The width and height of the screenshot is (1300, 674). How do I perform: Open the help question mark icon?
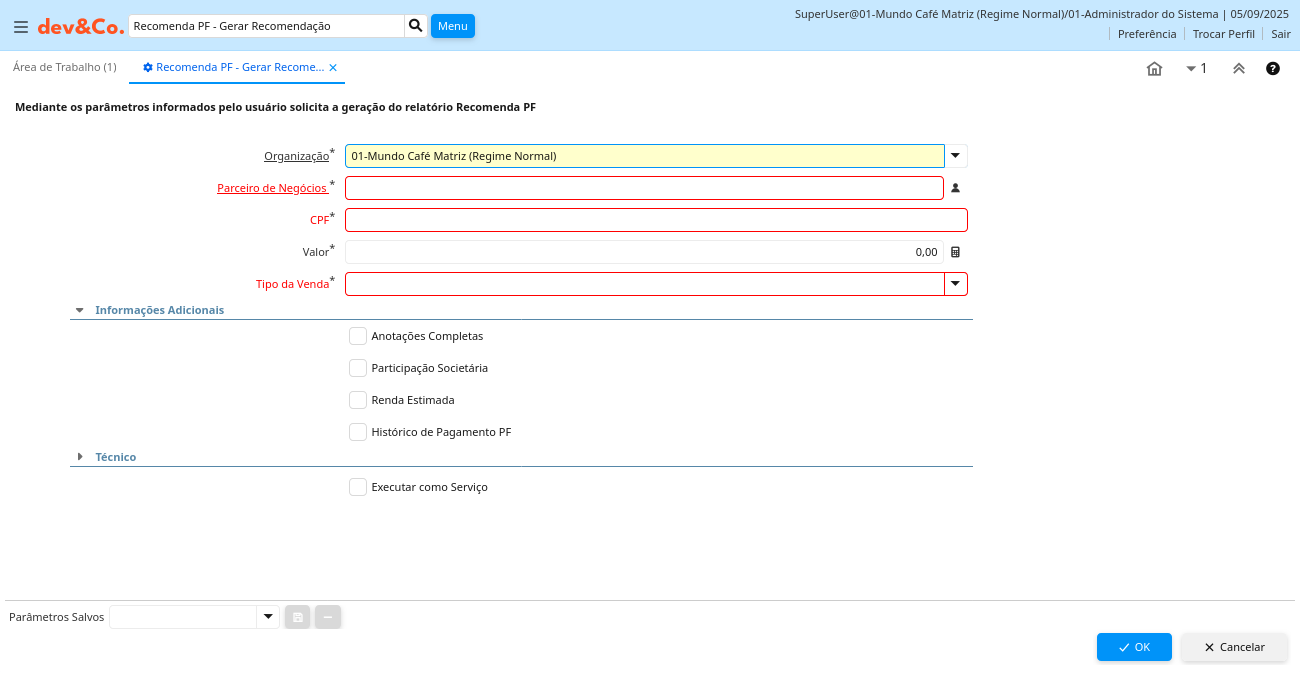tap(1273, 69)
